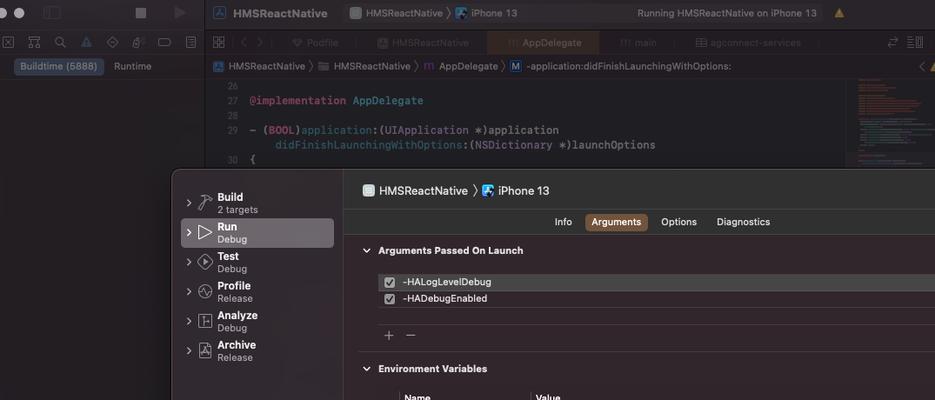Click the Run action triangle icon
This screenshot has height=400, width=935.
click(x=205, y=232)
